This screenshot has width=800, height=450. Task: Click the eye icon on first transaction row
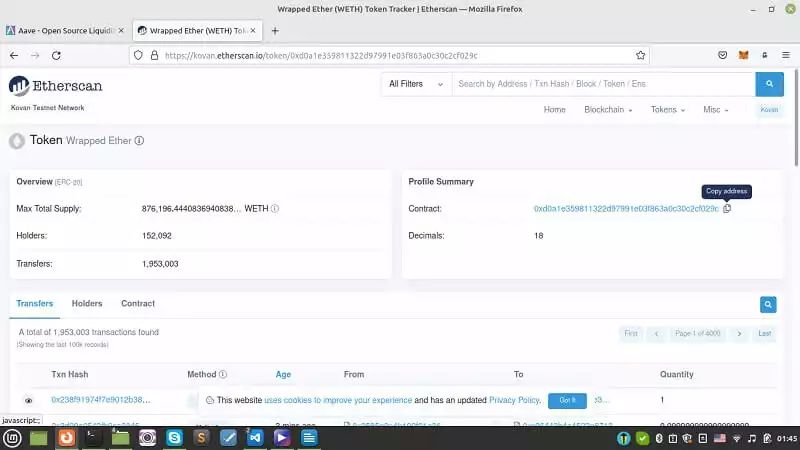tap(29, 401)
